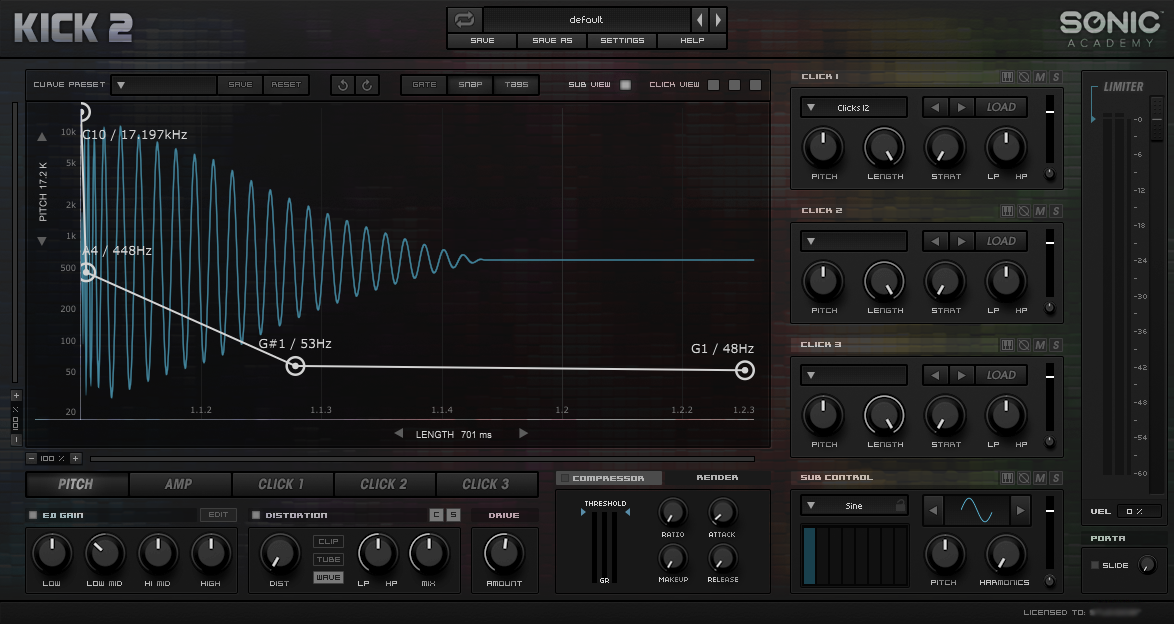This screenshot has height=624, width=1174.
Task: Solo Click 1 with the S icon
Action: 1056,77
